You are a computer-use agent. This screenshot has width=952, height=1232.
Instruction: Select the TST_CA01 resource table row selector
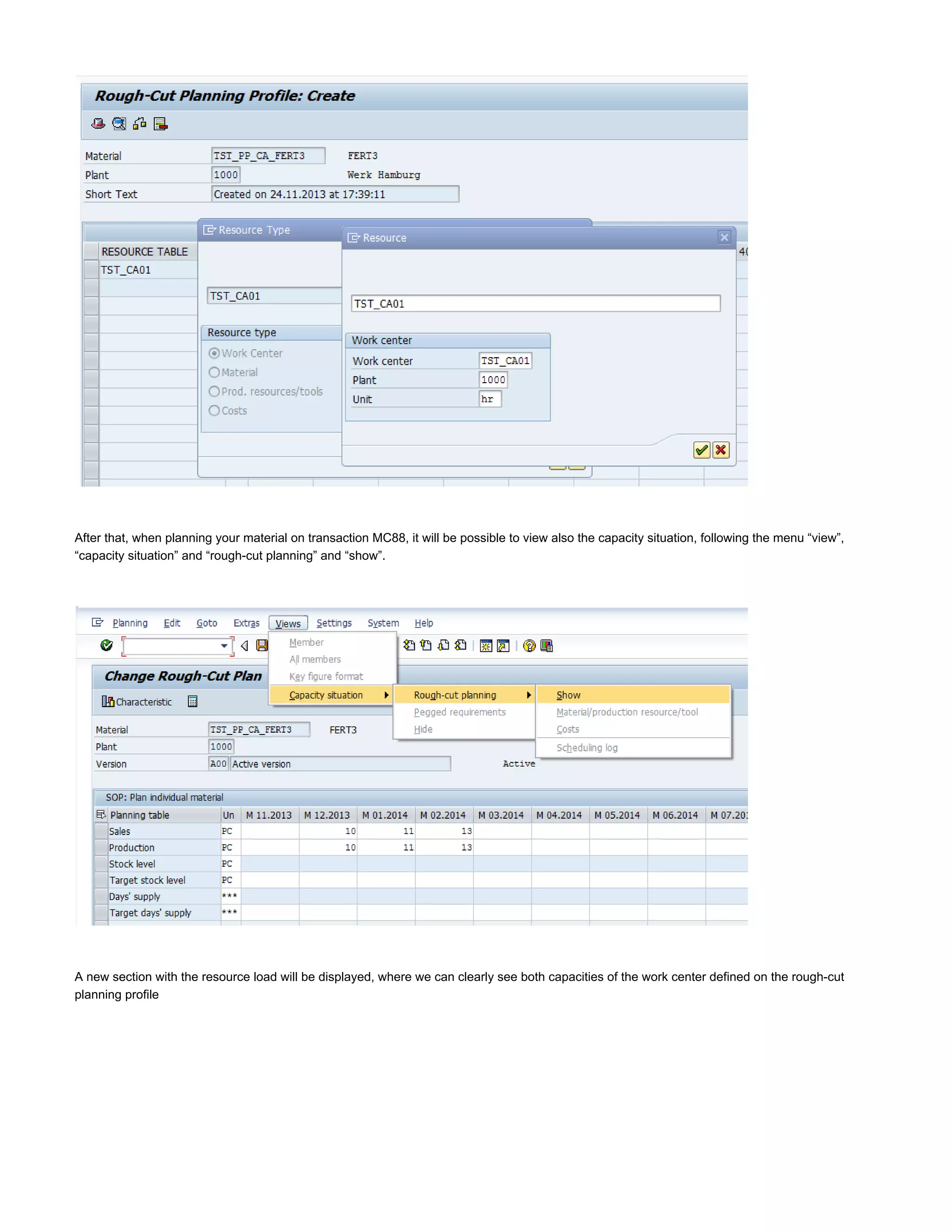(92, 270)
